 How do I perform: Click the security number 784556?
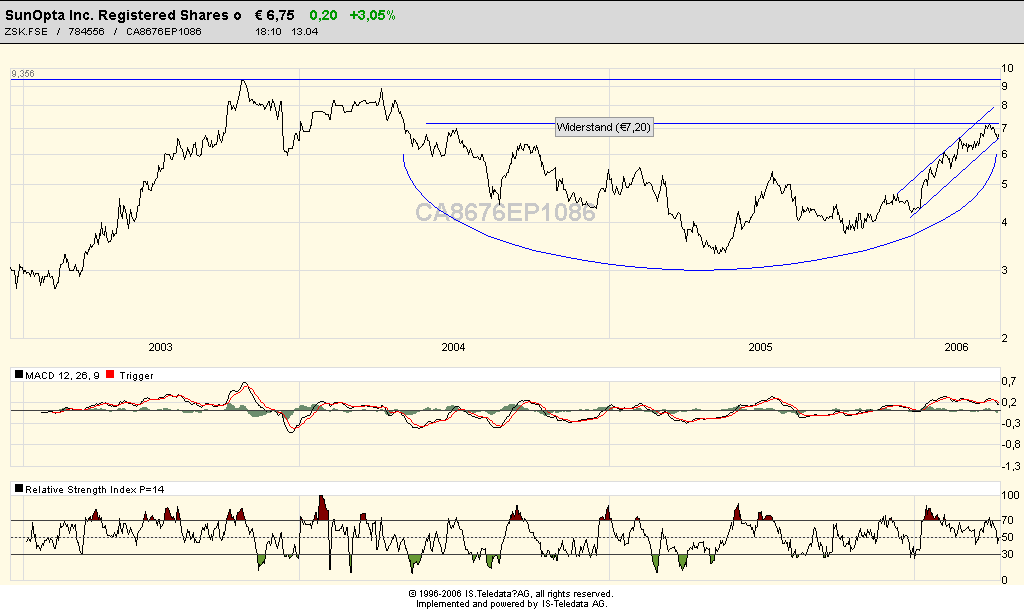click(x=86, y=31)
